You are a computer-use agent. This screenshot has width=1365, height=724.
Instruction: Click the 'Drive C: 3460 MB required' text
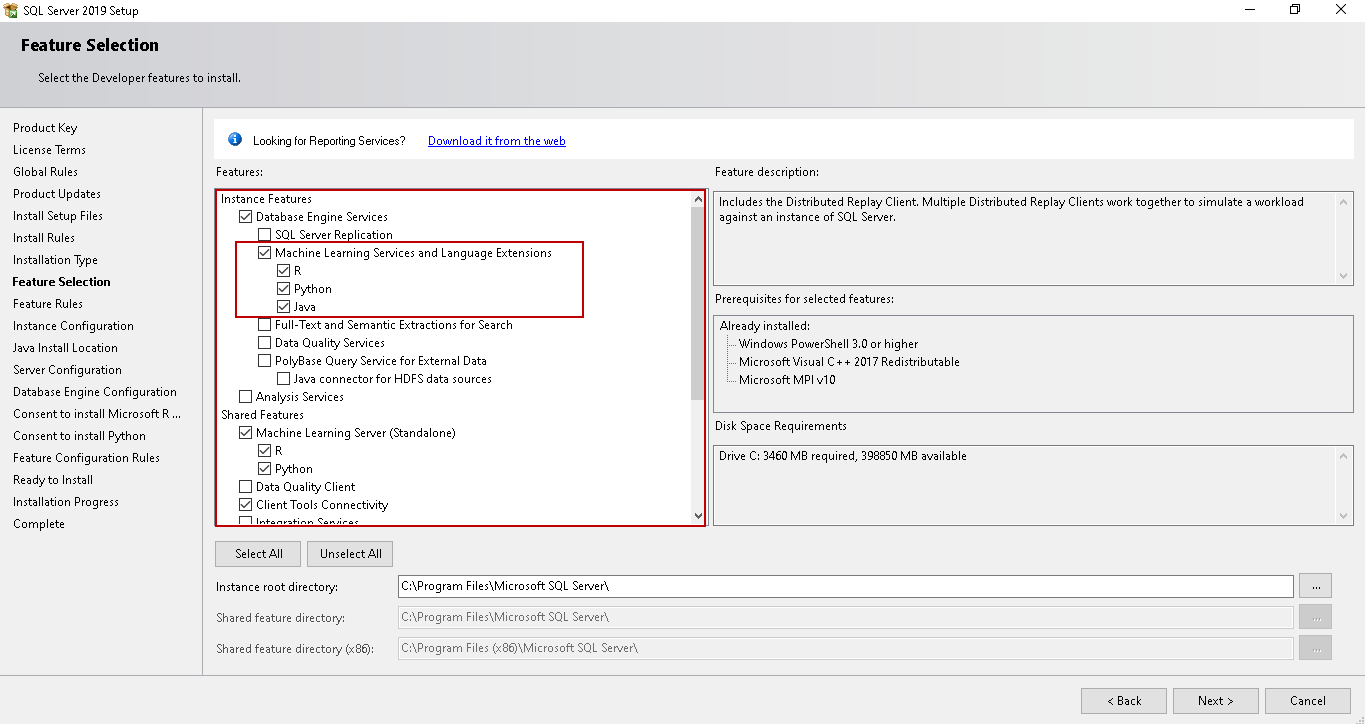[x=843, y=456]
